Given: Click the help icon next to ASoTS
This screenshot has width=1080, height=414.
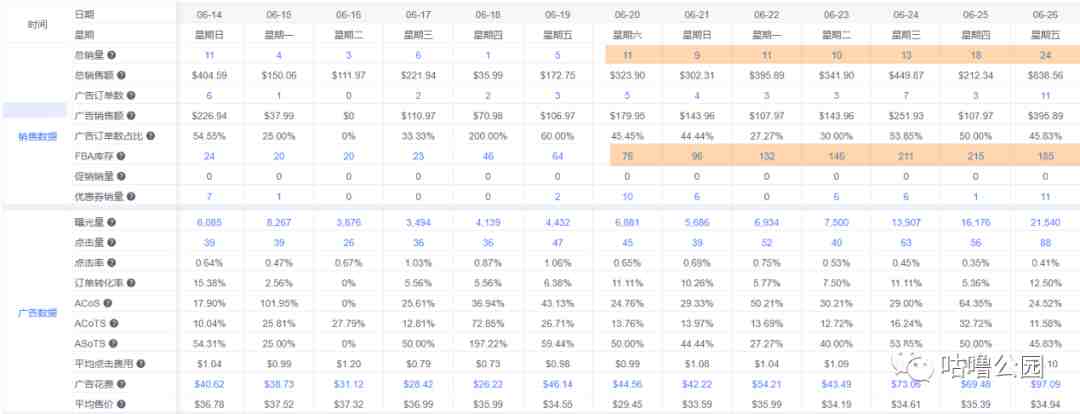Looking at the screenshot, I should coord(114,342).
